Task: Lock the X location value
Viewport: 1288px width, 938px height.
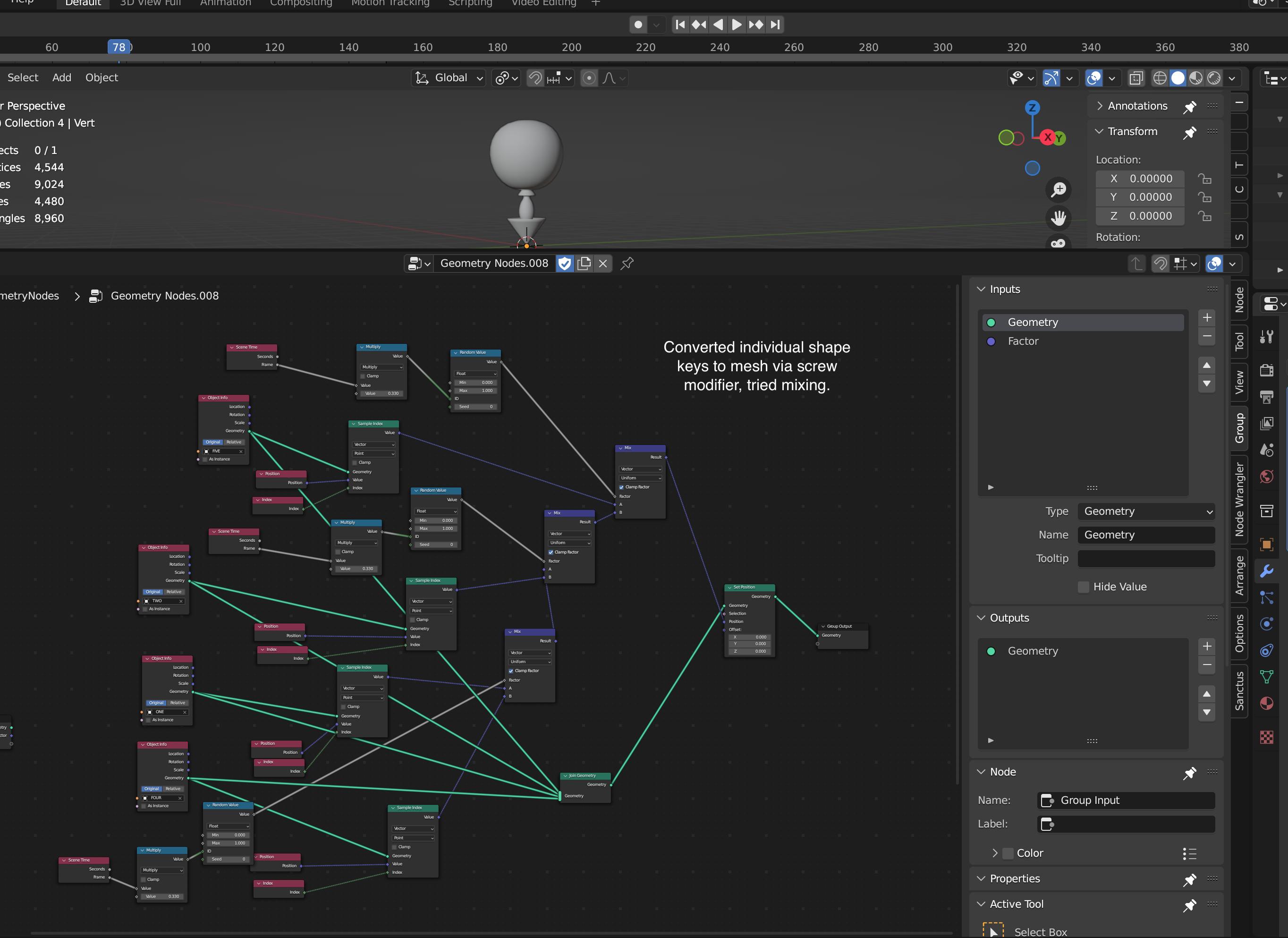Action: (1204, 179)
